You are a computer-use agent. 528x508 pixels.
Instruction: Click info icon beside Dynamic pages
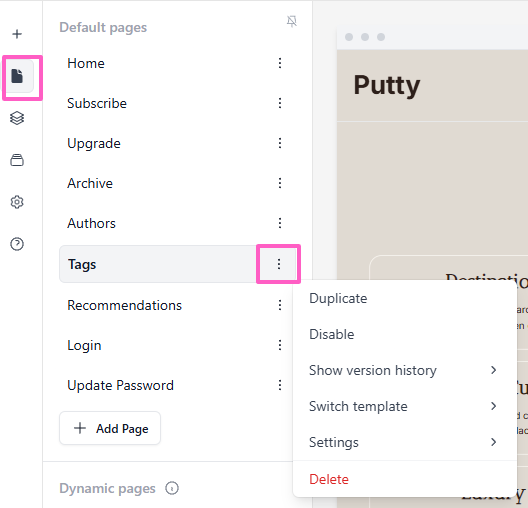click(x=172, y=488)
